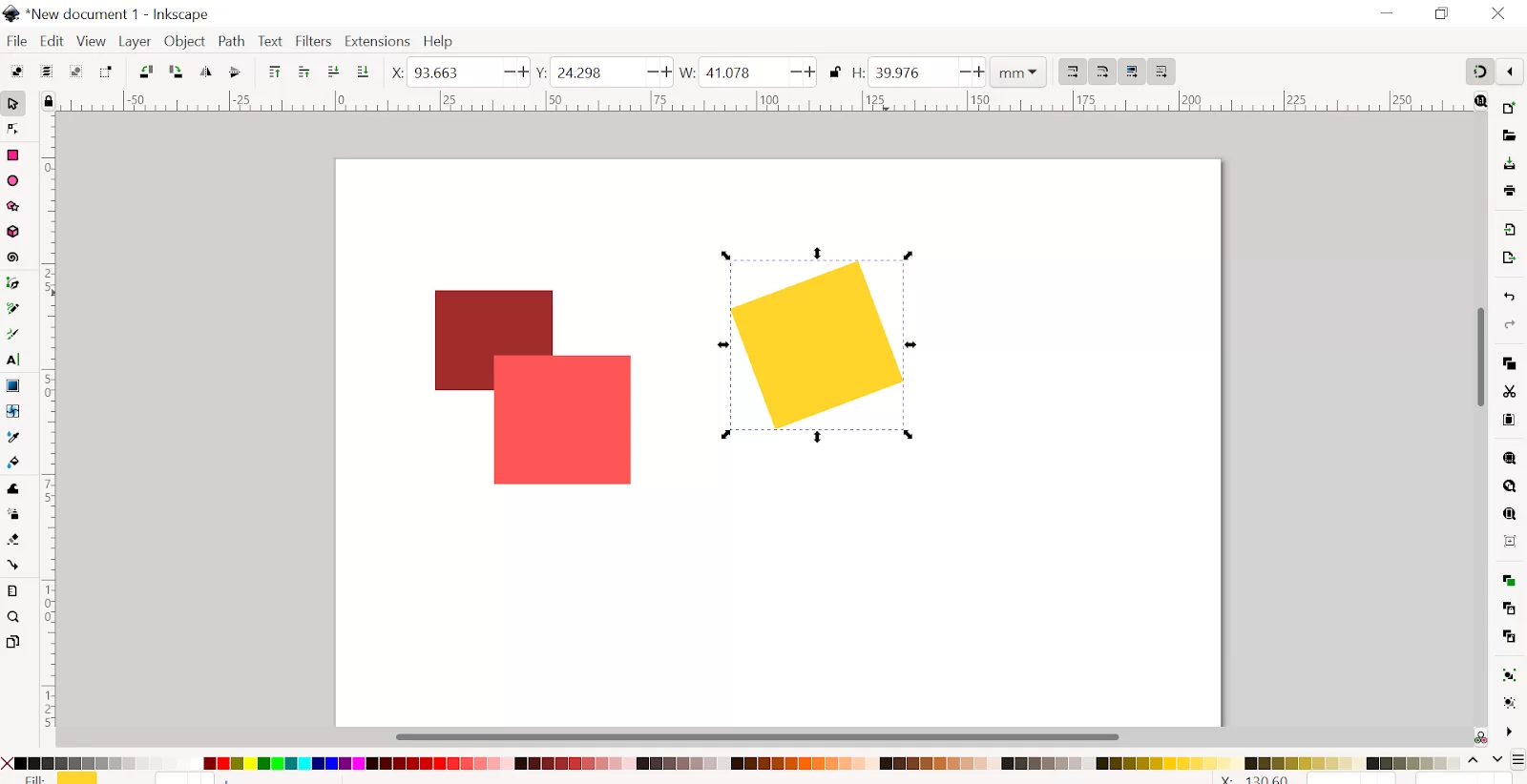Toggle scaling rounded rectangle corners
This screenshot has width=1527, height=784.
click(x=1102, y=72)
